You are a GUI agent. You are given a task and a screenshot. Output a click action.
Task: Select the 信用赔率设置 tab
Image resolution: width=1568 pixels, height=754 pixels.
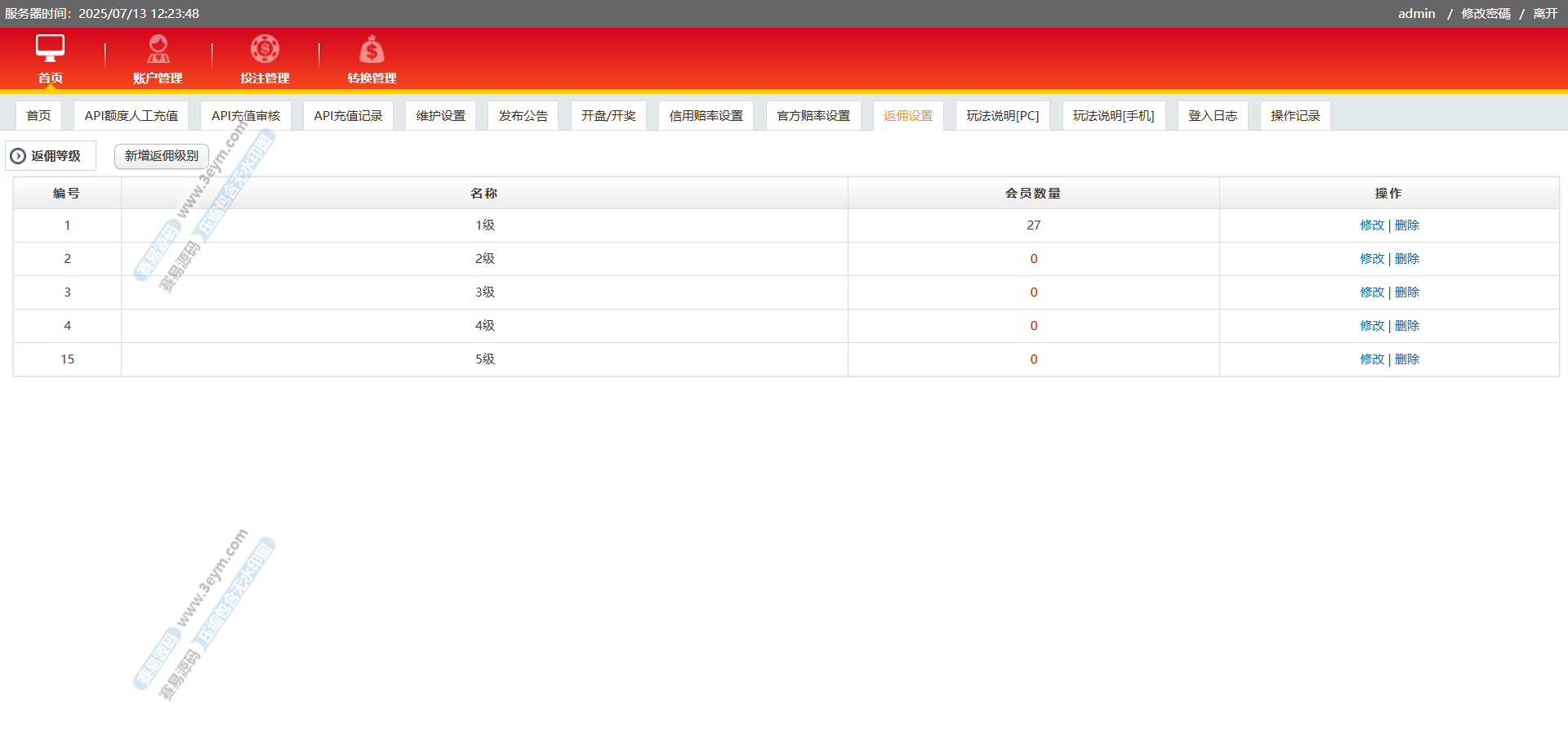(706, 116)
